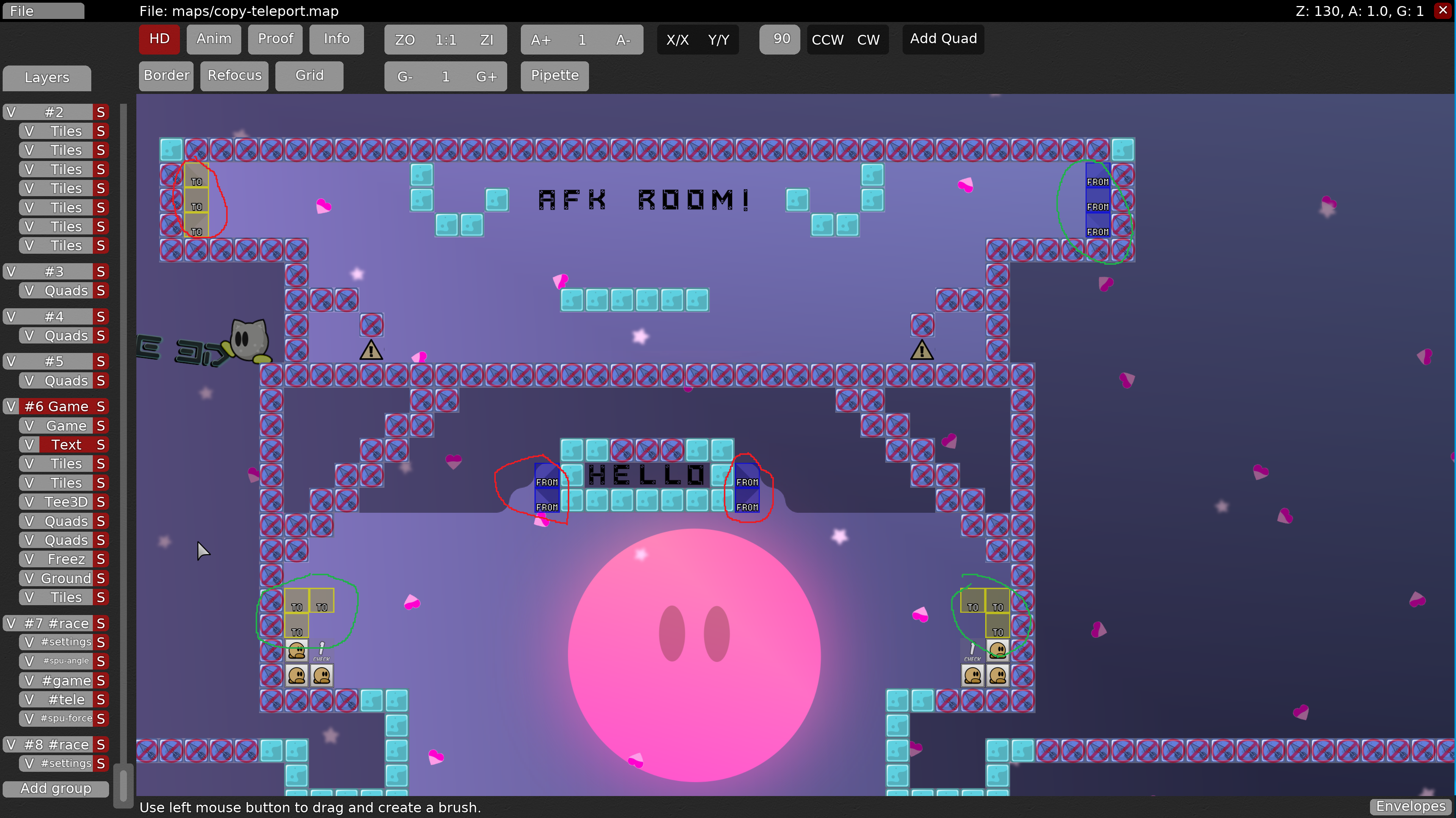Image resolution: width=1456 pixels, height=818 pixels.
Task: Increase the animation speed with A+
Action: 541,39
